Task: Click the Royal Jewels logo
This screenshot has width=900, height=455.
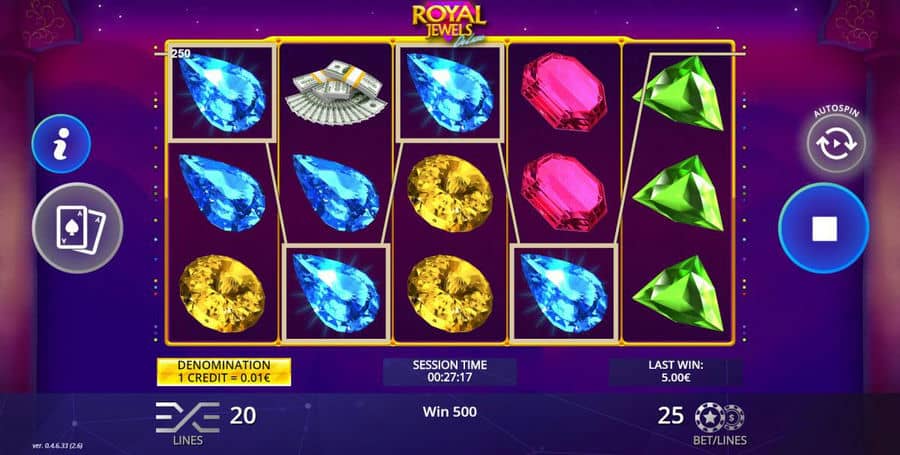Action: click(449, 22)
